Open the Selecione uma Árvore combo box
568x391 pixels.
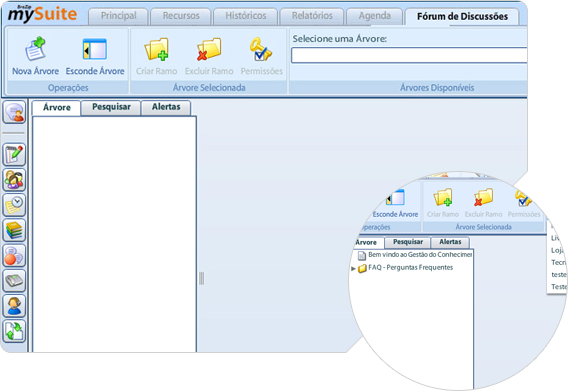click(409, 55)
